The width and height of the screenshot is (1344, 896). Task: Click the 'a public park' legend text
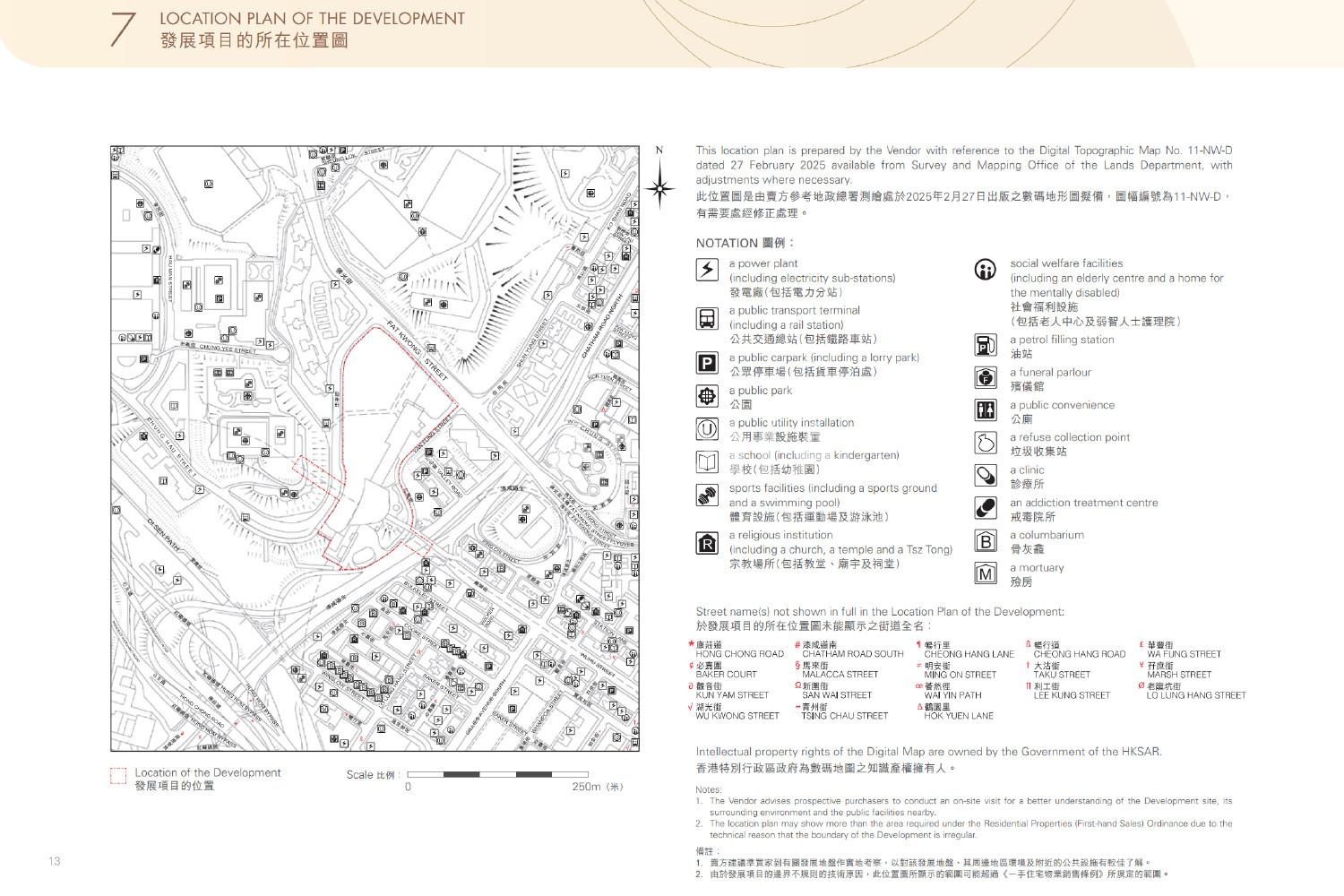tap(761, 391)
